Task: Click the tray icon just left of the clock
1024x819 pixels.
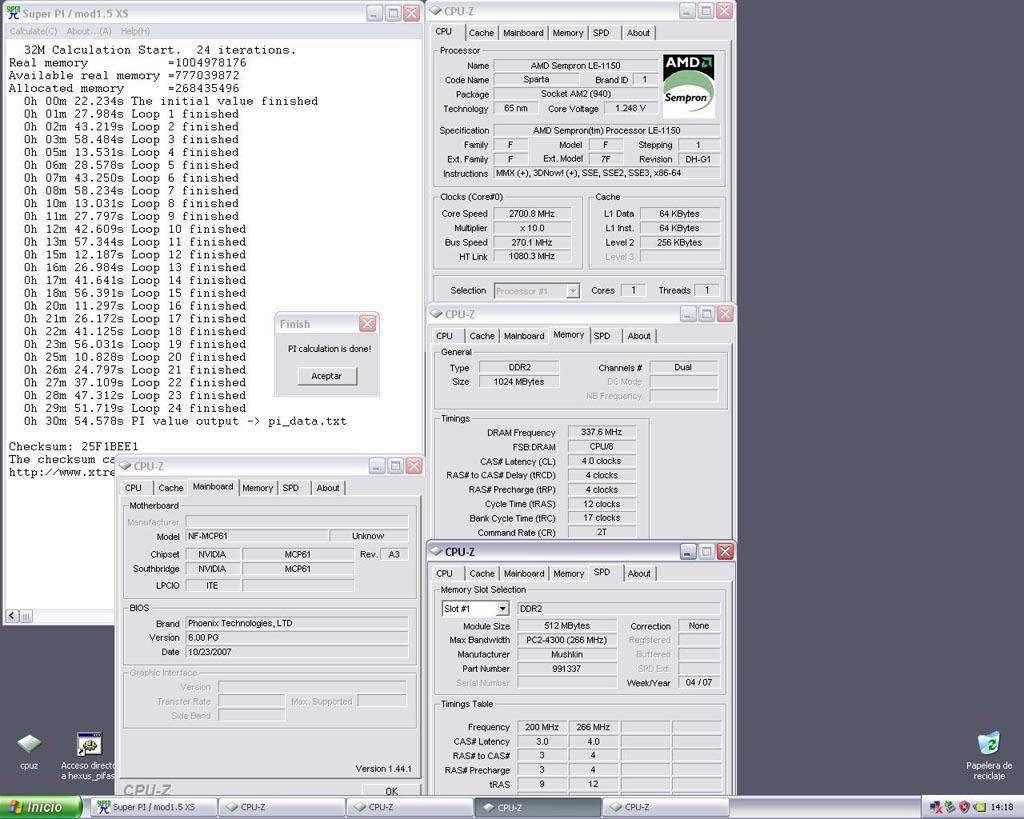Action: pyautogui.click(x=979, y=807)
